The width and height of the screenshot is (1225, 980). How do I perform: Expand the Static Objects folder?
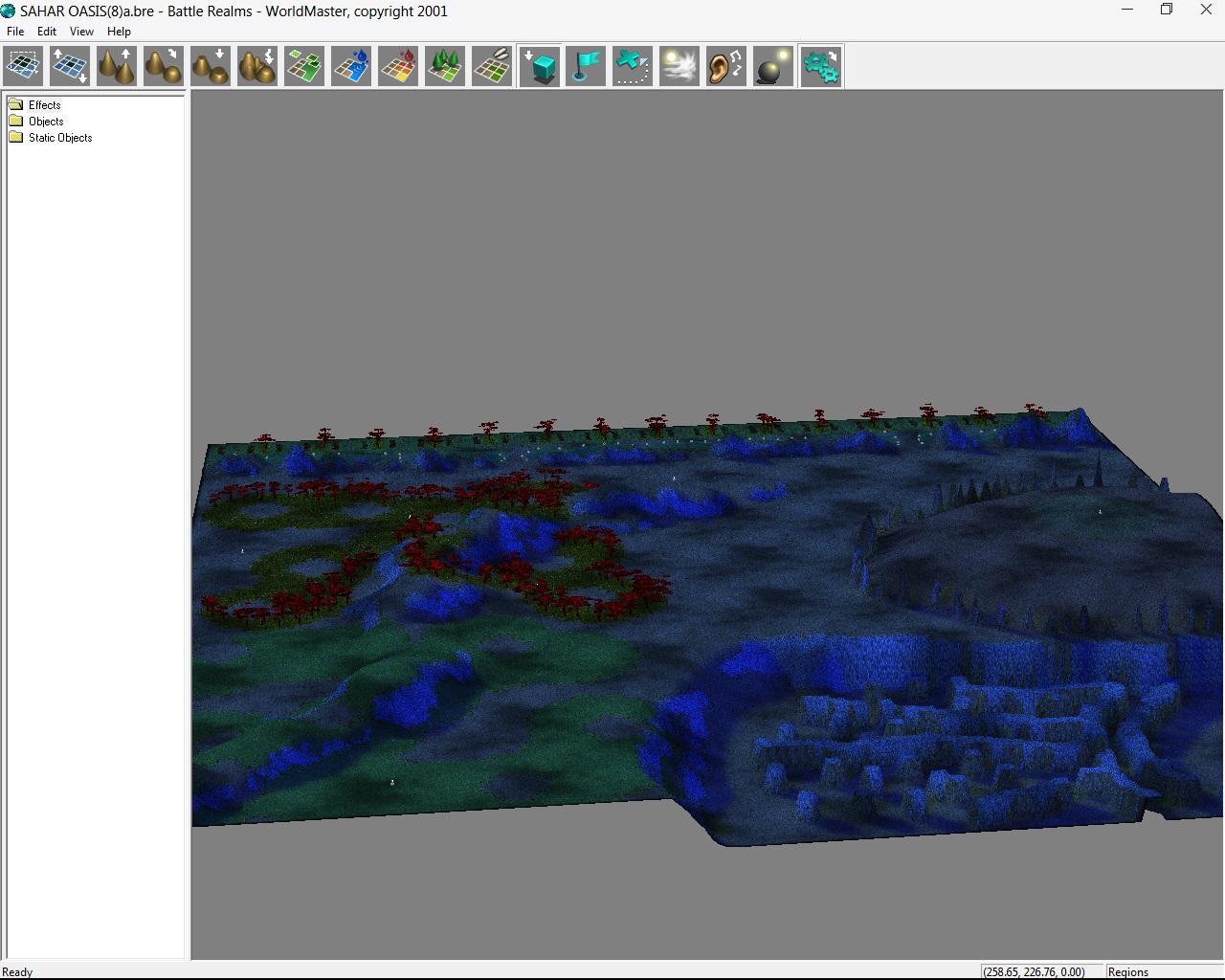[x=51, y=138]
